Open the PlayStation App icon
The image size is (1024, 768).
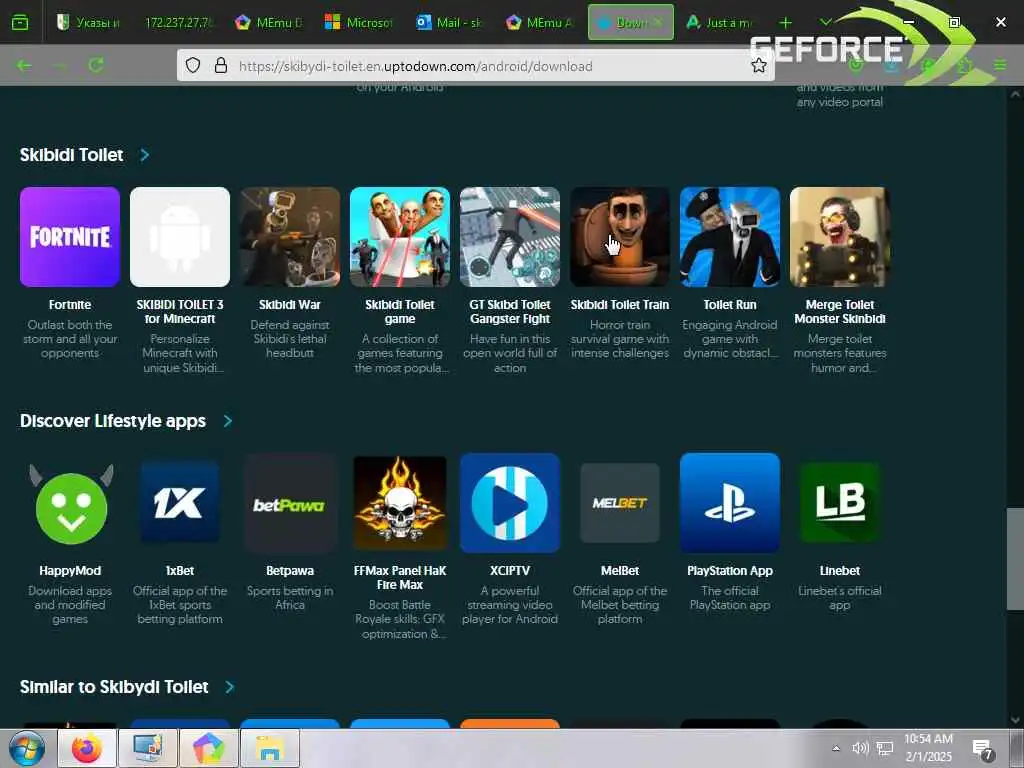730,503
